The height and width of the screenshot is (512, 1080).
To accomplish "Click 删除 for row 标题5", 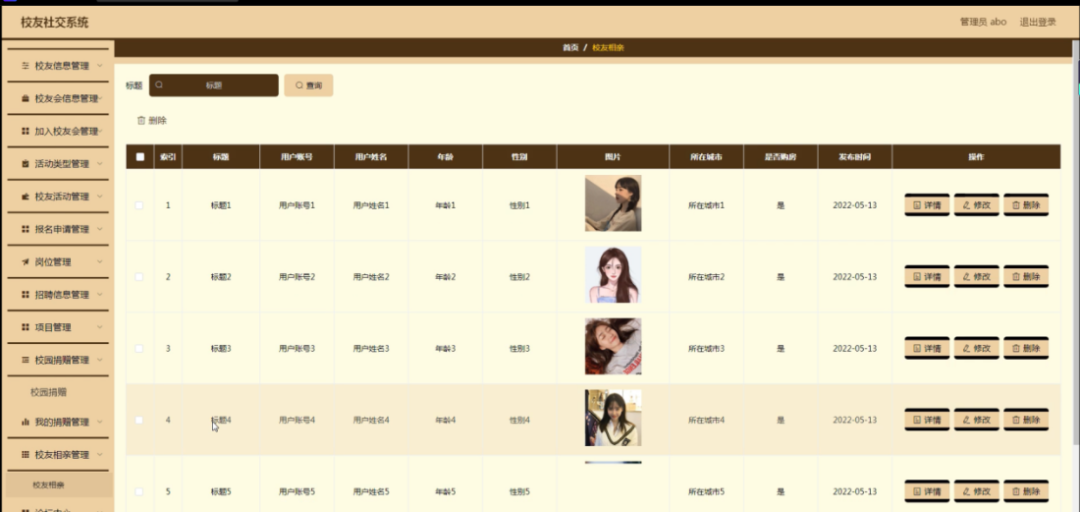I will [1026, 491].
